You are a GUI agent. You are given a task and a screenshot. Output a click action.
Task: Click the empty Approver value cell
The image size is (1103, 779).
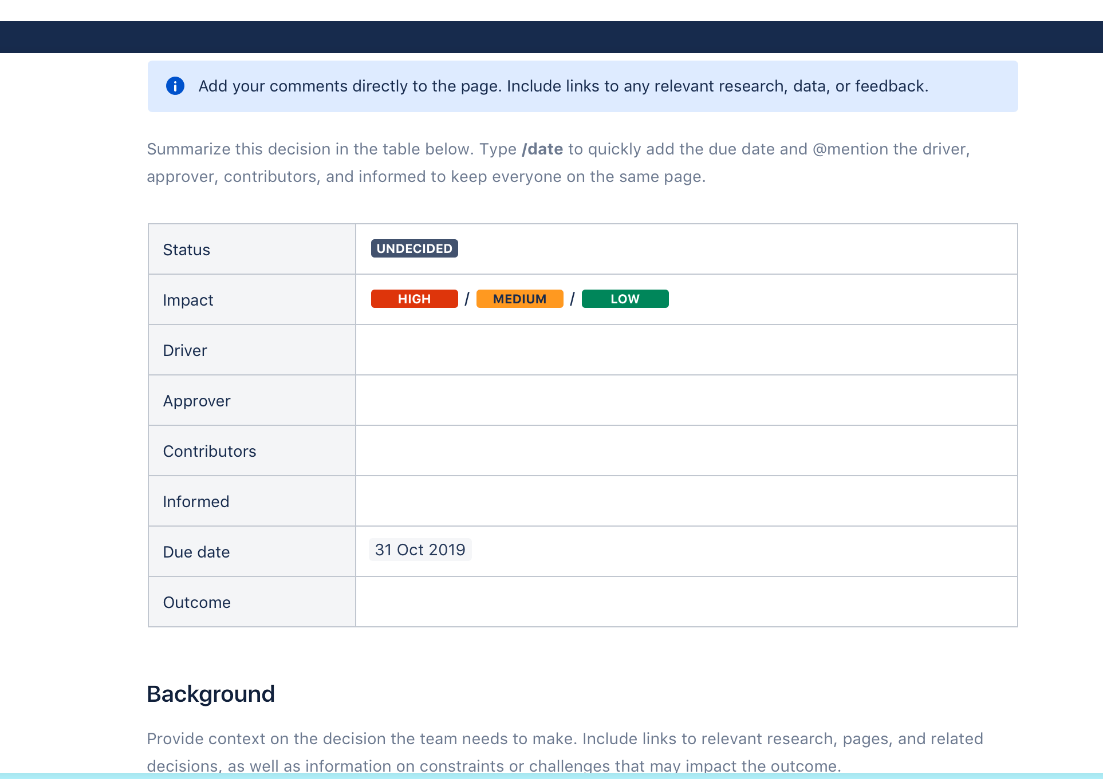tap(687, 400)
